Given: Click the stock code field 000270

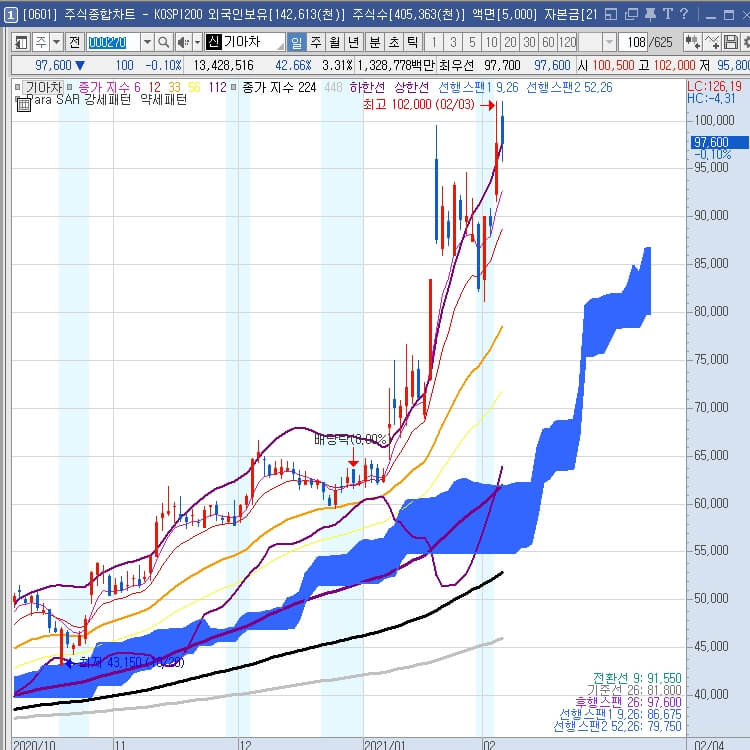Looking at the screenshot, I should point(114,43).
